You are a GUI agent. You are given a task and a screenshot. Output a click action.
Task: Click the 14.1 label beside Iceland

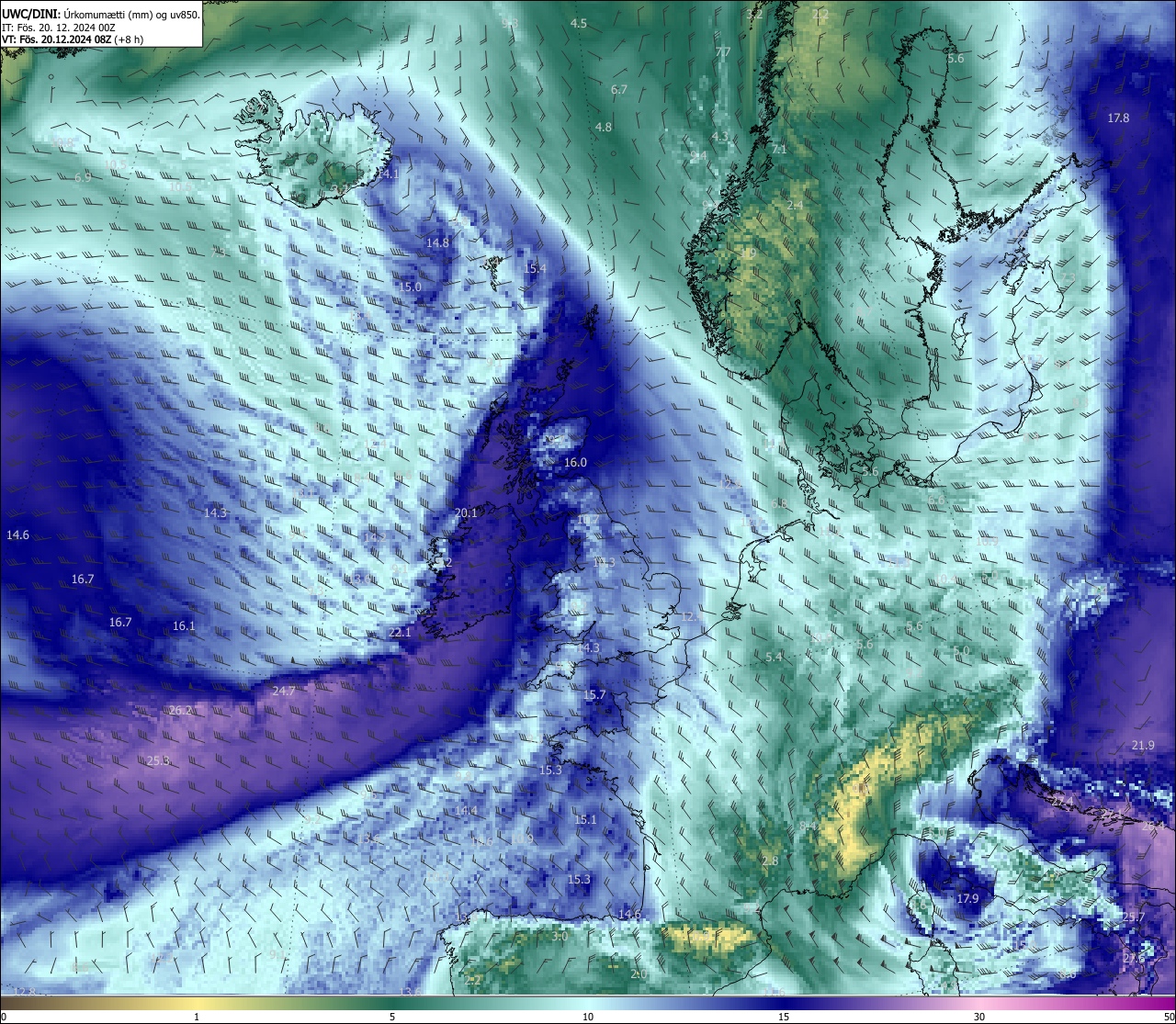pyautogui.click(x=389, y=173)
